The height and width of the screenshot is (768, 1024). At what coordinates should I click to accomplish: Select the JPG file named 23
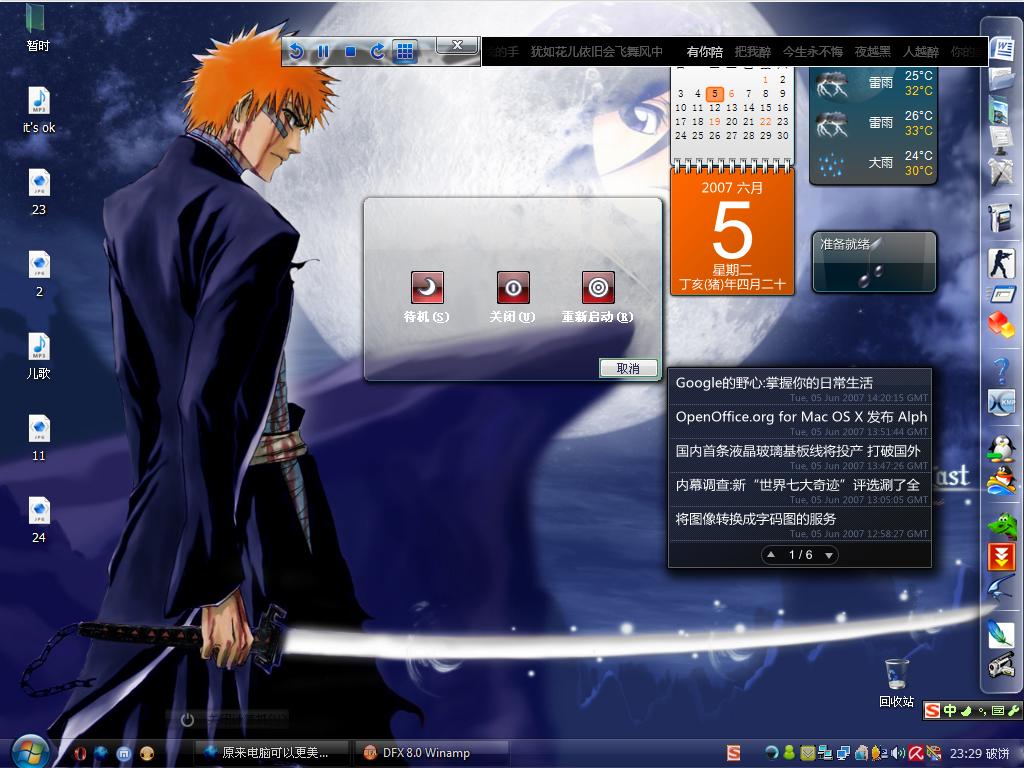(39, 193)
